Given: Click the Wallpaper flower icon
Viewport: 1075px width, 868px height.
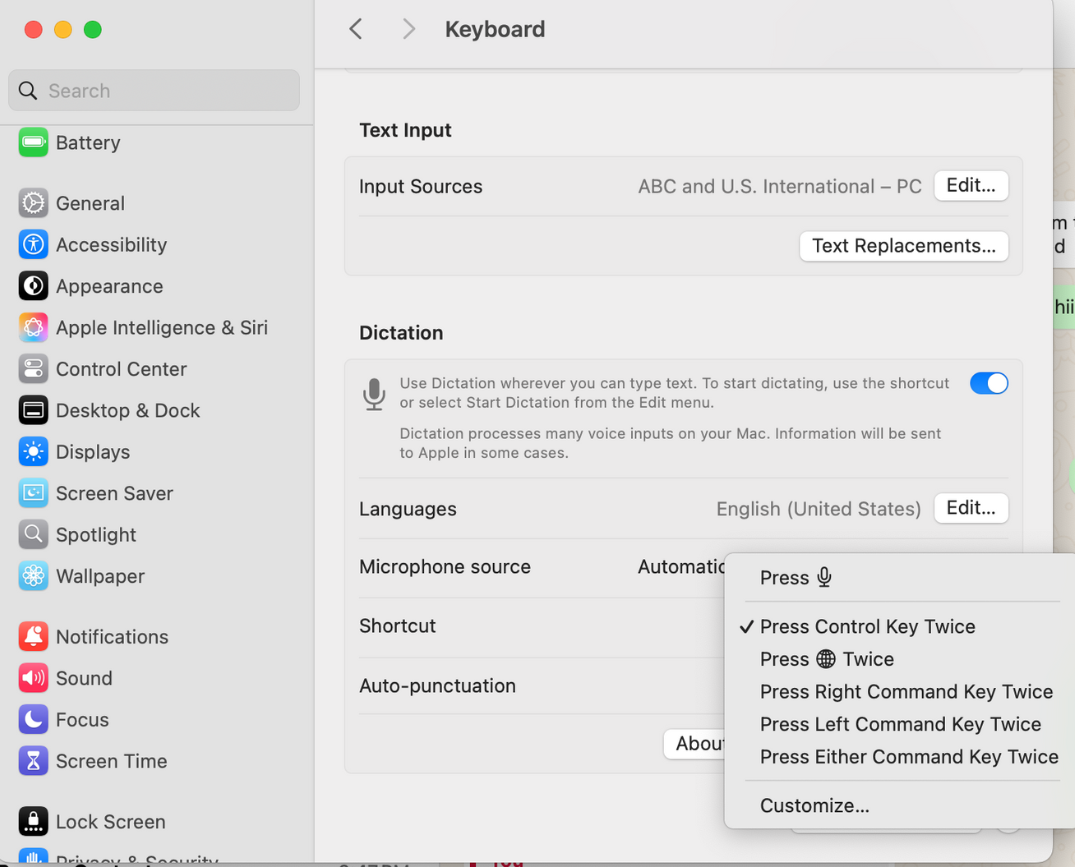Looking at the screenshot, I should point(33,576).
